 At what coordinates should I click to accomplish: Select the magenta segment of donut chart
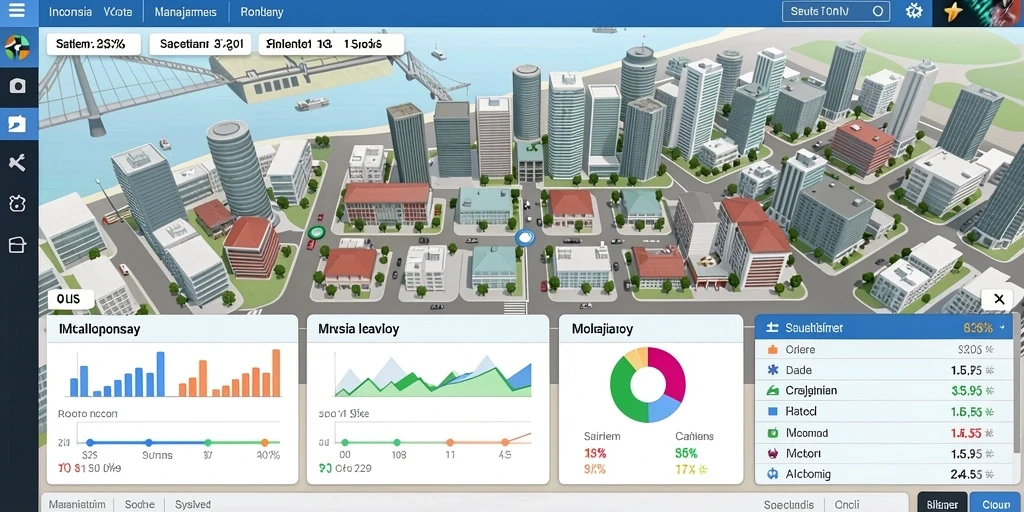(671, 370)
